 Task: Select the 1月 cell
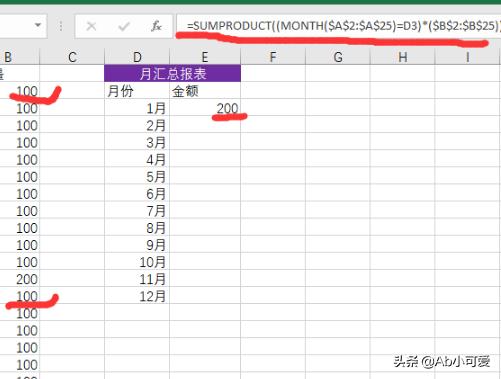(x=137, y=108)
